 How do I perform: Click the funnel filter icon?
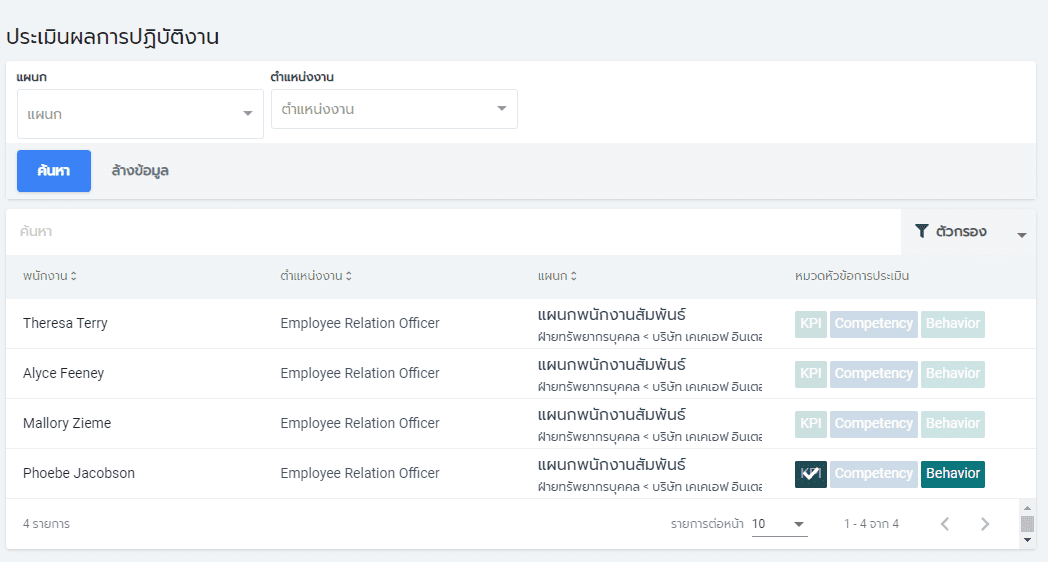[922, 231]
